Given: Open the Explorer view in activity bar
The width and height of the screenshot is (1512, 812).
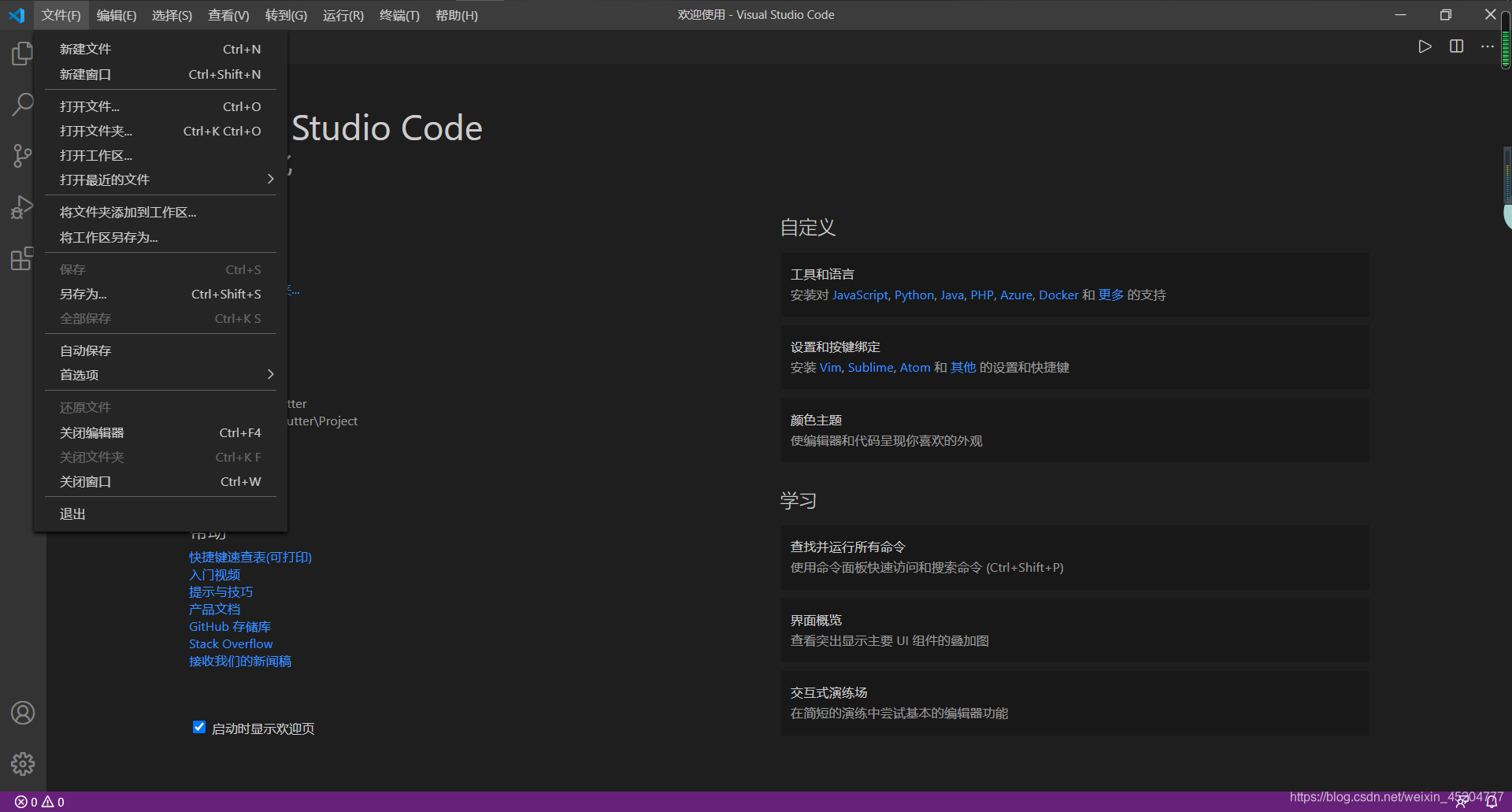Looking at the screenshot, I should 22,54.
